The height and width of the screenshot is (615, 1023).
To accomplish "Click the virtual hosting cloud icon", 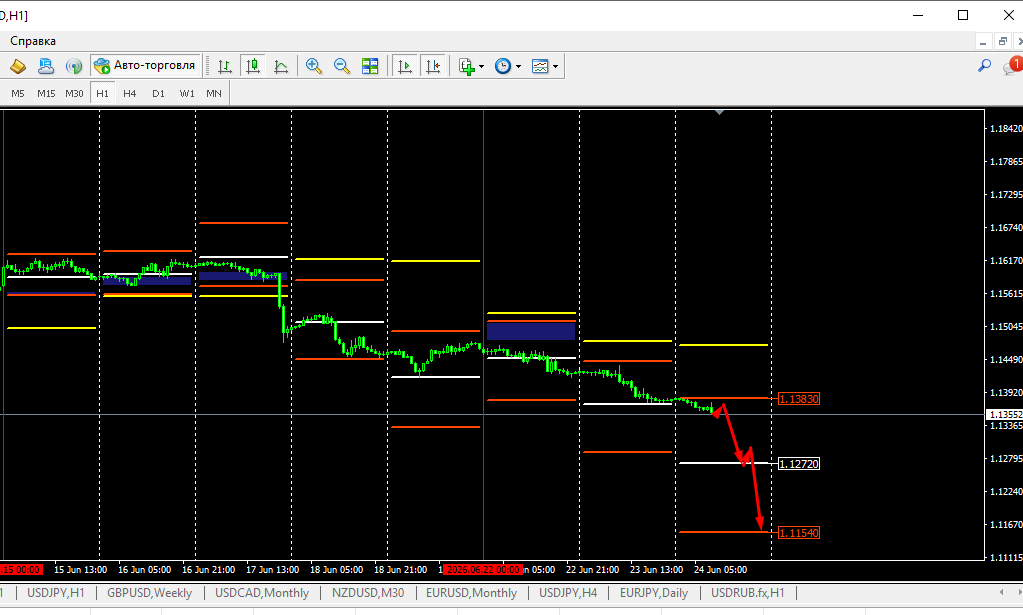I will [x=46, y=66].
